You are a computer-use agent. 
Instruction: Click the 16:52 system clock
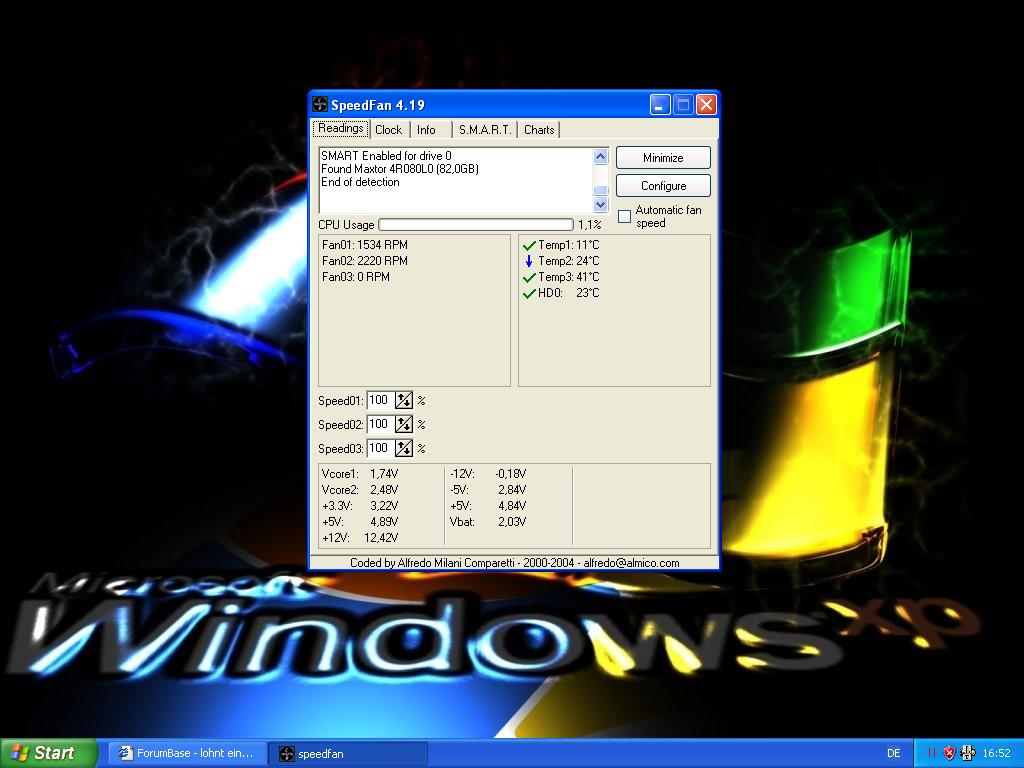tap(997, 754)
